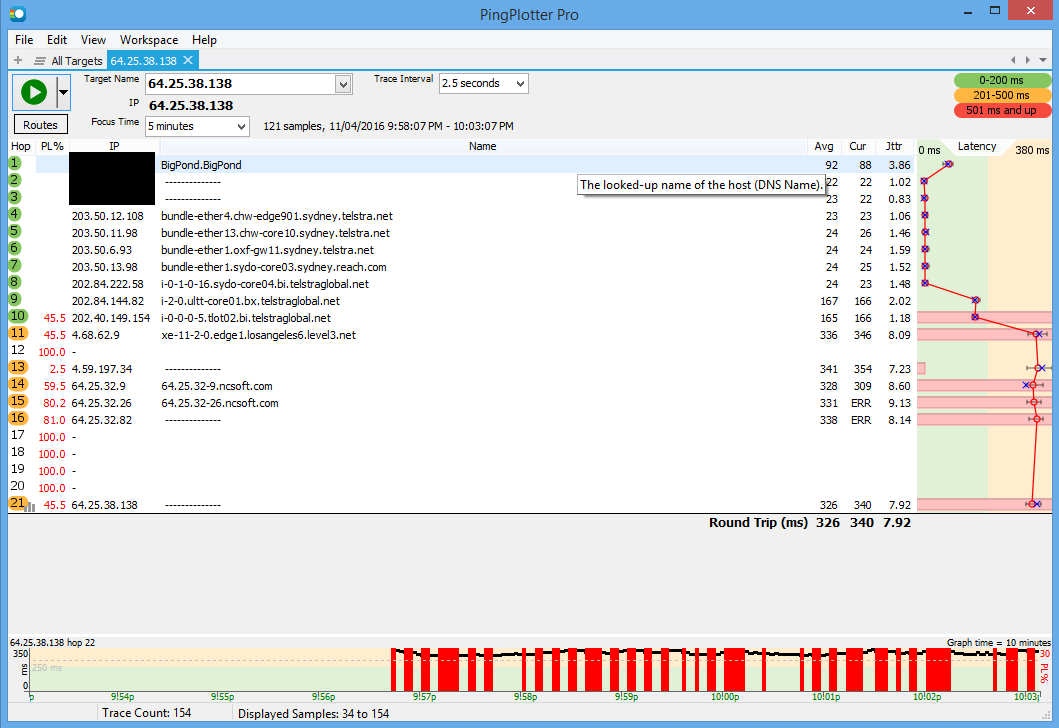Select hop 16 orange number icon
The width and height of the screenshot is (1059, 728).
(18, 418)
